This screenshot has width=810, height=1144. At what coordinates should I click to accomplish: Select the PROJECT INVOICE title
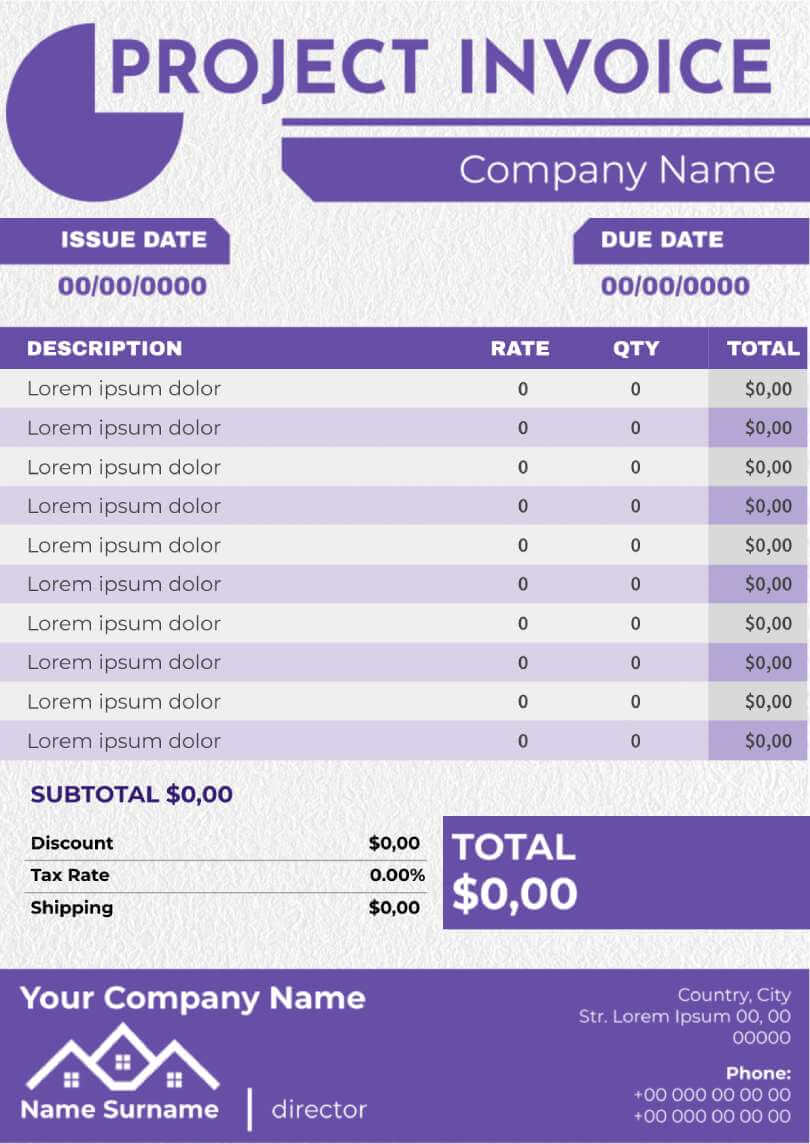coord(440,68)
